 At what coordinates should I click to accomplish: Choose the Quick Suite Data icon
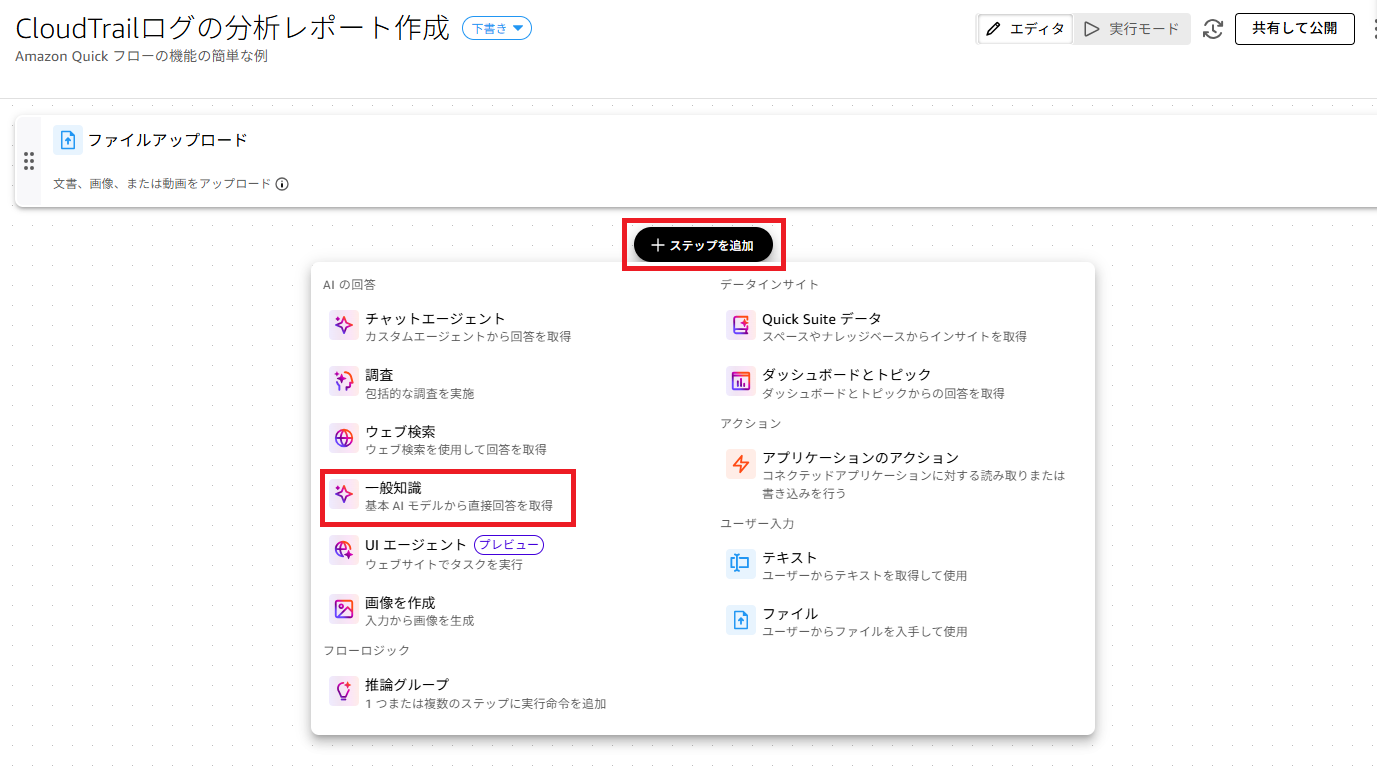pyautogui.click(x=741, y=325)
